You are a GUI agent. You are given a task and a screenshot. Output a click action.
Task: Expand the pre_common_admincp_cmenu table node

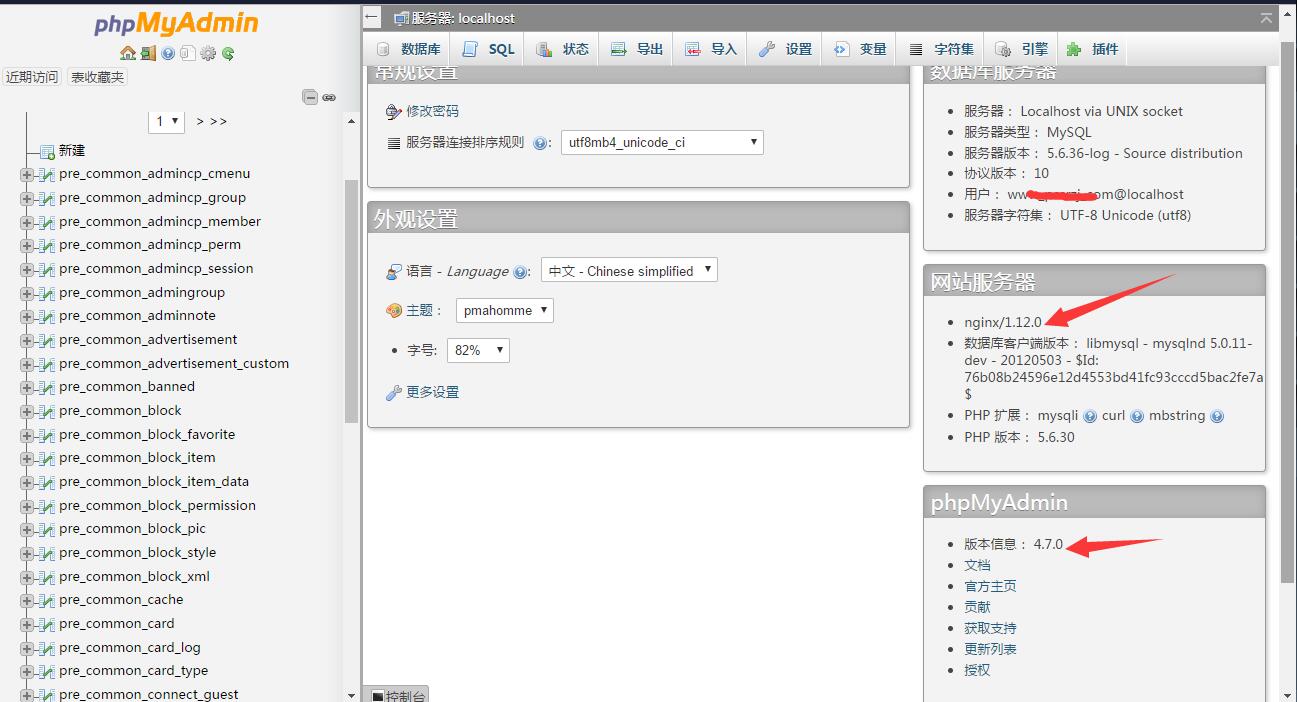[27, 174]
